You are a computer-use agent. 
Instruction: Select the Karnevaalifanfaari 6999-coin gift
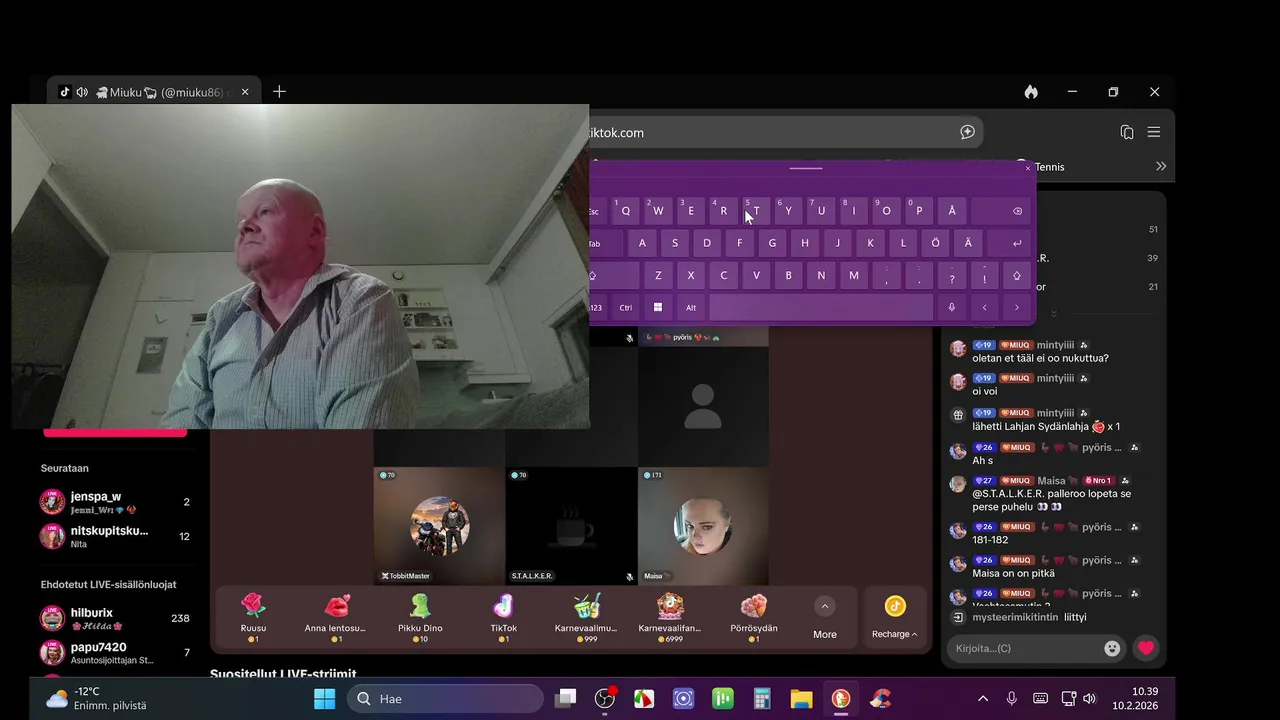(670, 617)
